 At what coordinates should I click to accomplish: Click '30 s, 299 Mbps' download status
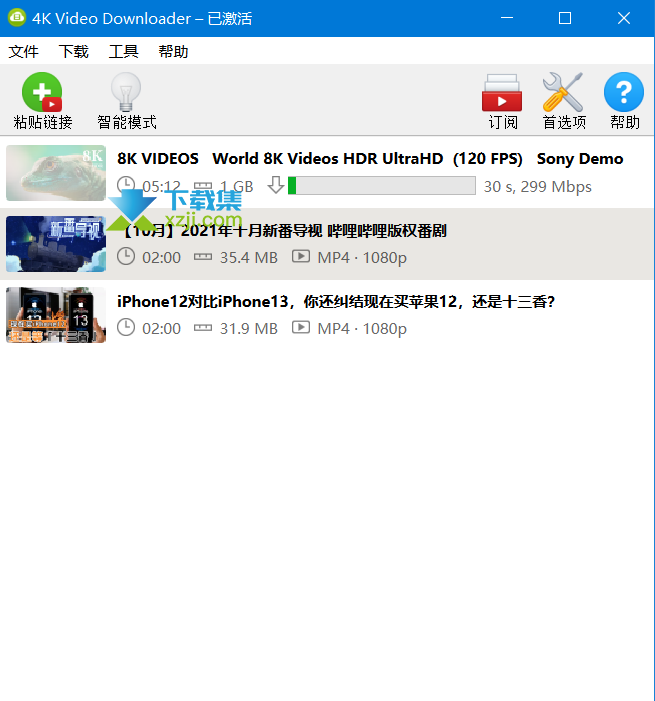(537, 186)
